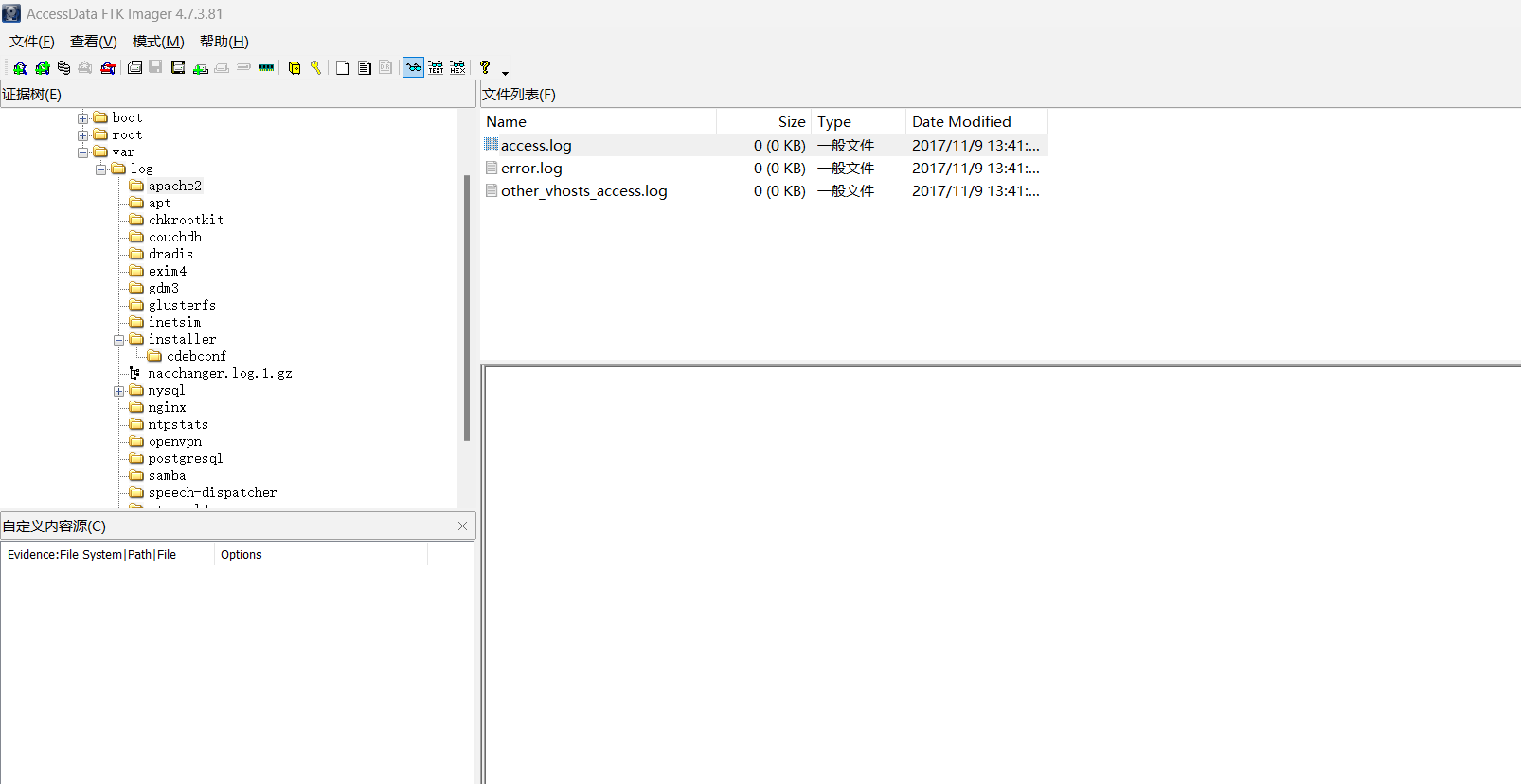Select other_vhosts_access.log in file list
Image resolution: width=1521 pixels, height=784 pixels.
coord(764,190)
